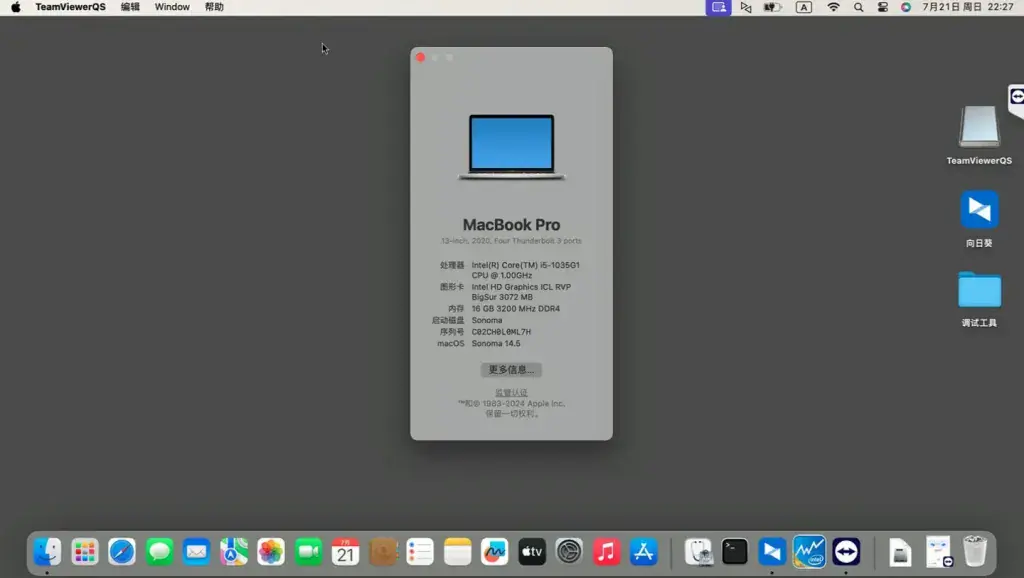
Task: Open Intel Power Gadget in Dock
Action: pyautogui.click(x=809, y=552)
